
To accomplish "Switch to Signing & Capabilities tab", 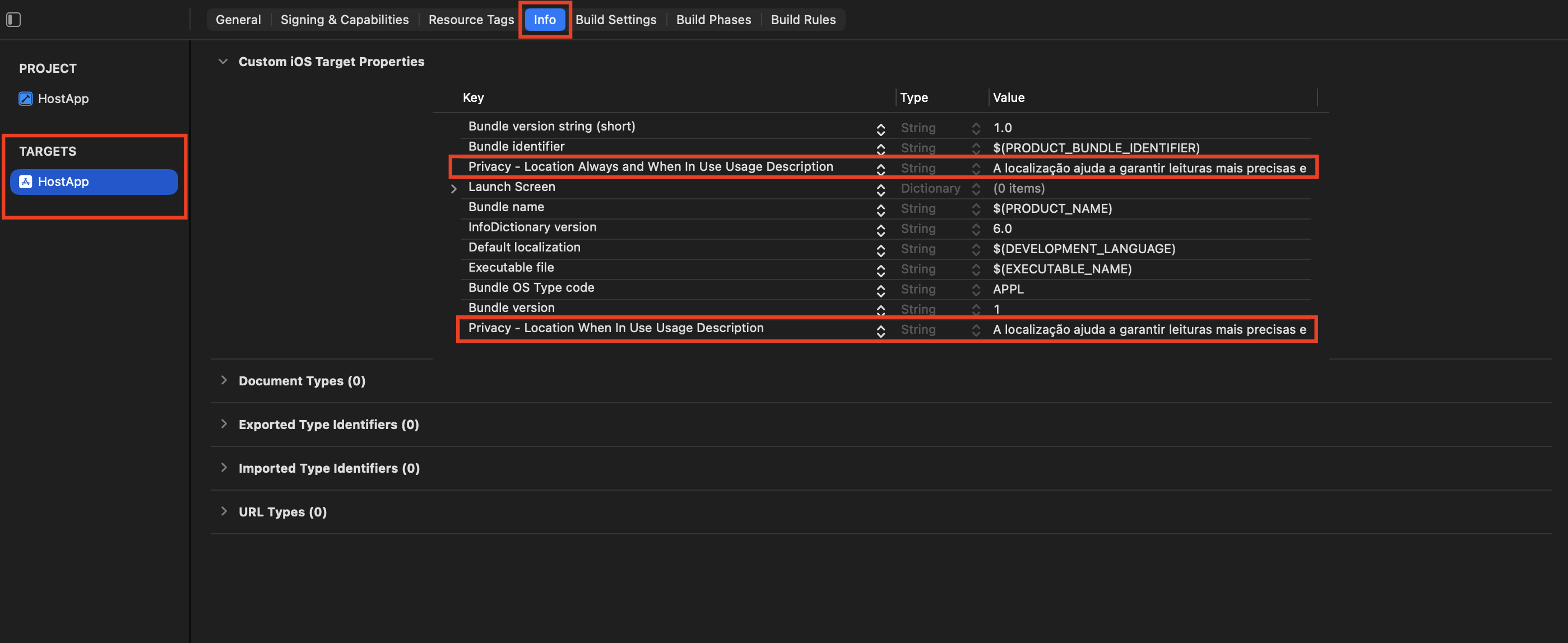I will (x=345, y=20).
